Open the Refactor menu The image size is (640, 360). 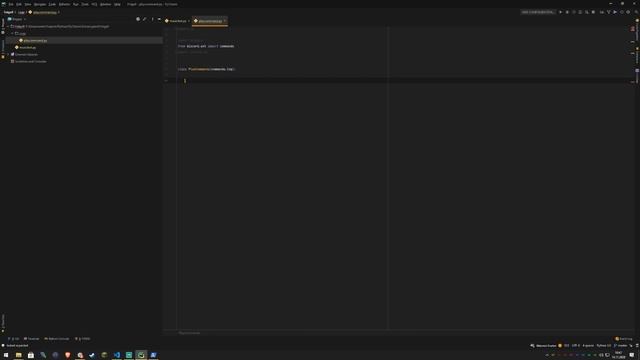tap(64, 4)
